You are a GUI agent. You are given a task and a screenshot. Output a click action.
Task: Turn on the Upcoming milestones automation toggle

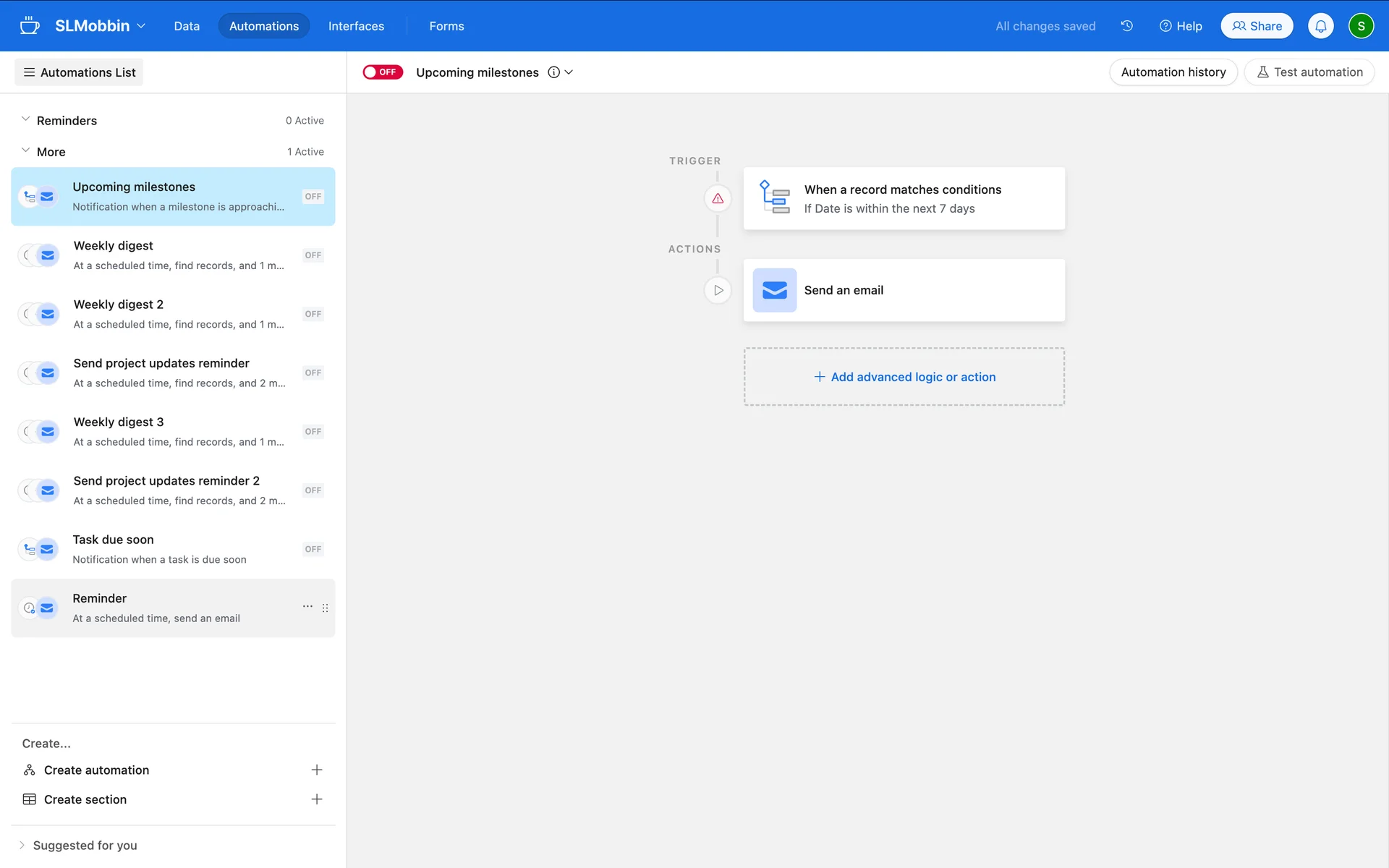point(382,72)
